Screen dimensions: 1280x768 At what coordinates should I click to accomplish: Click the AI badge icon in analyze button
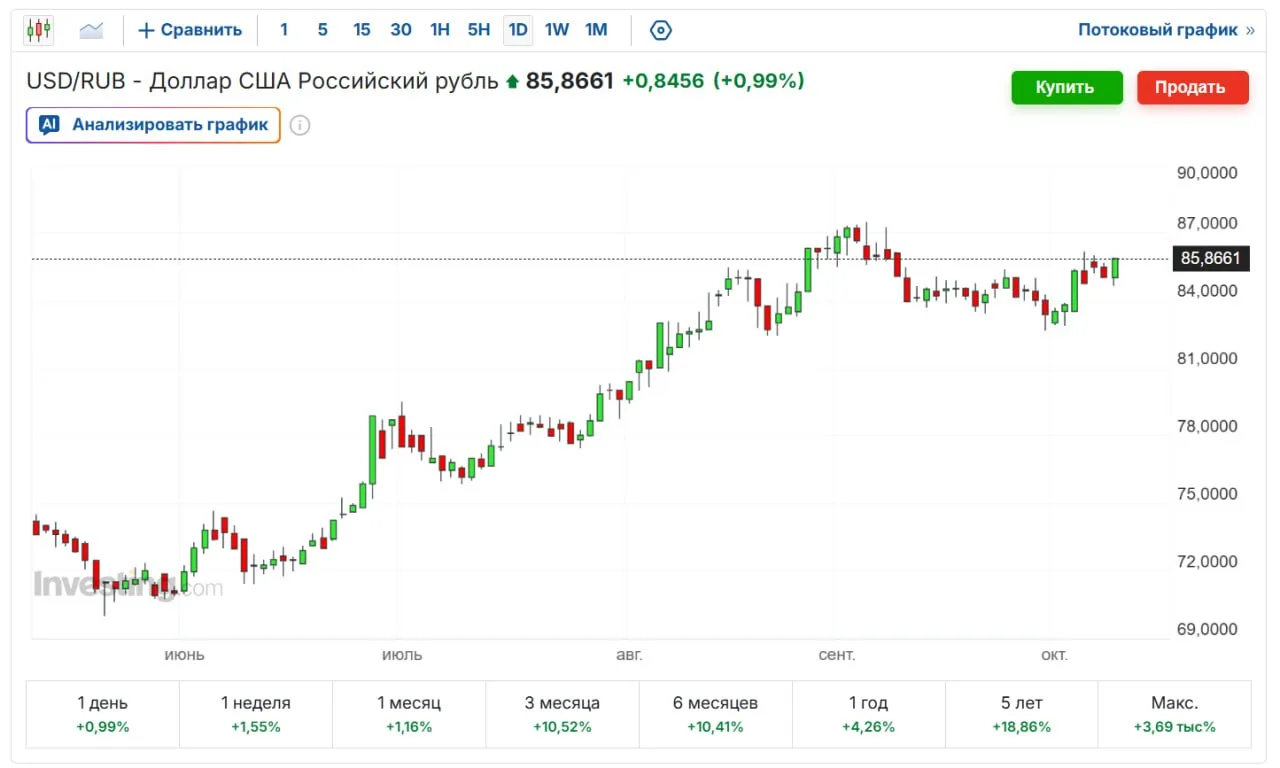[49, 125]
